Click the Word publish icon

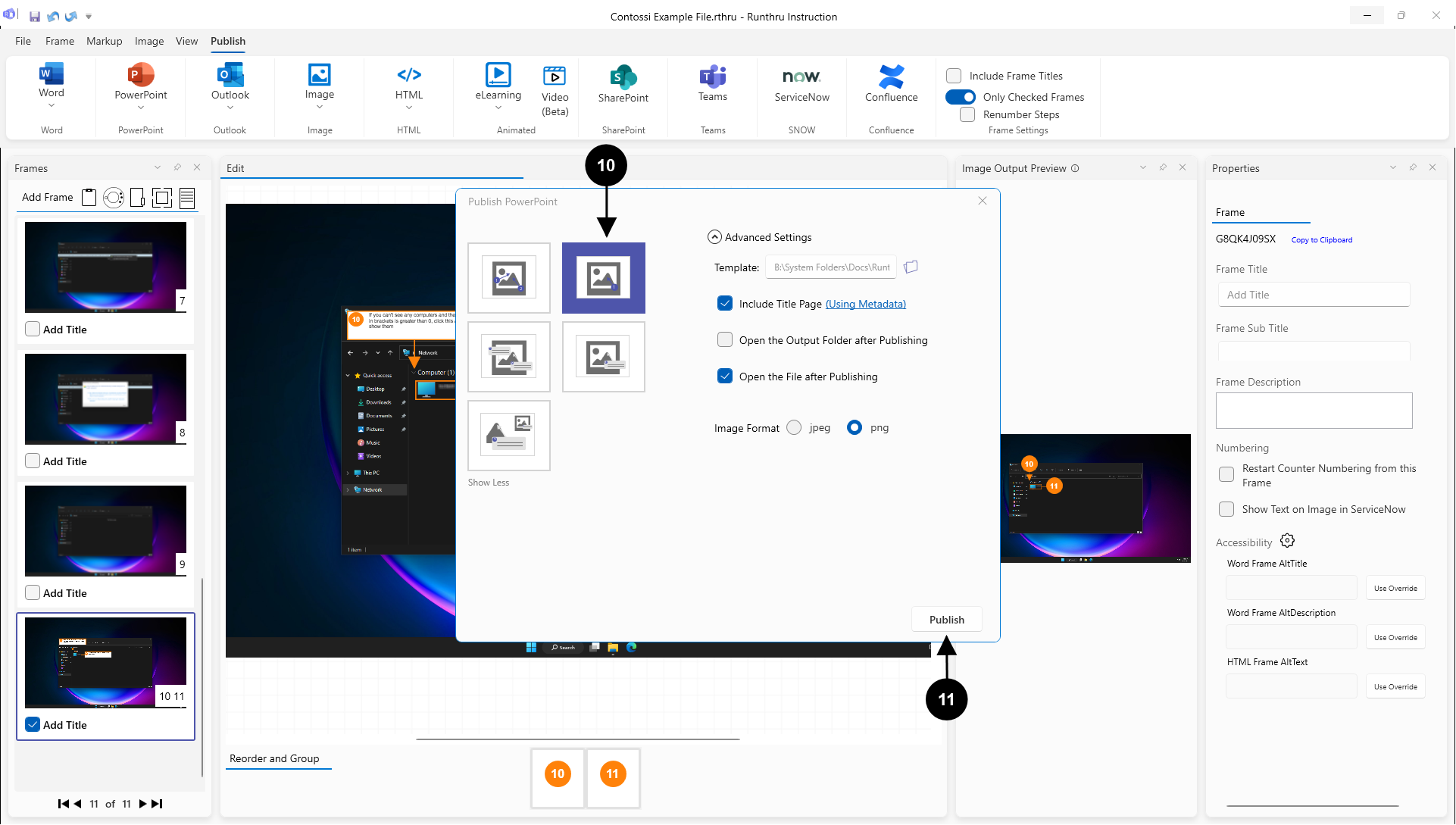click(52, 74)
